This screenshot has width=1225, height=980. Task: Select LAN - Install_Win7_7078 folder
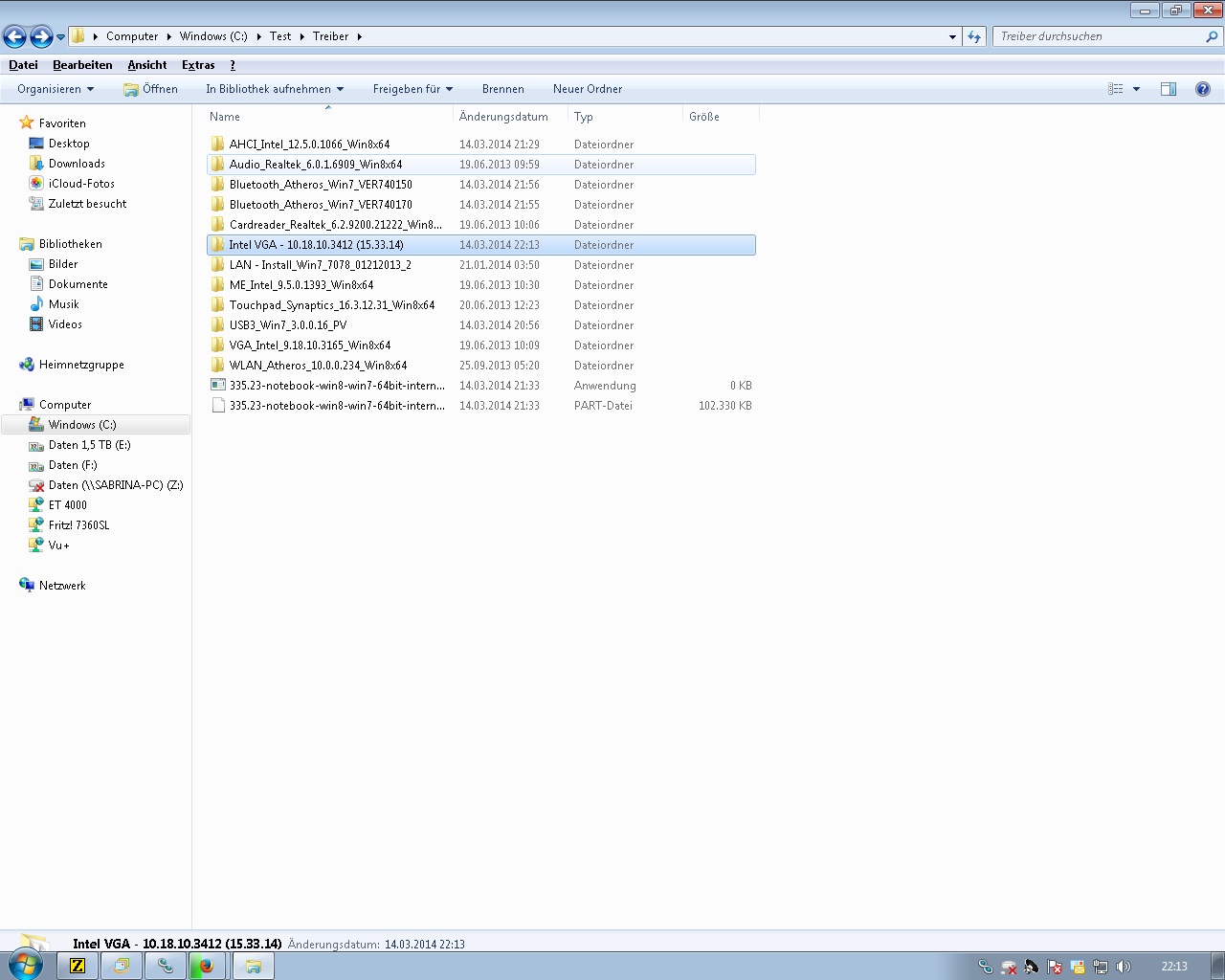pyautogui.click(x=481, y=265)
